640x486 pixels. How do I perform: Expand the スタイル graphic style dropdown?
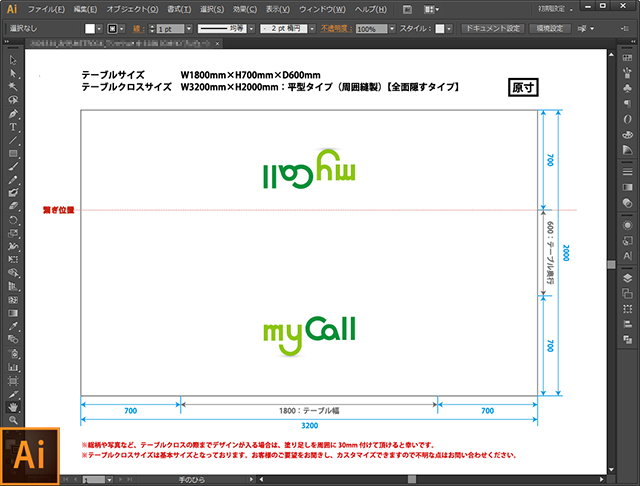449,29
